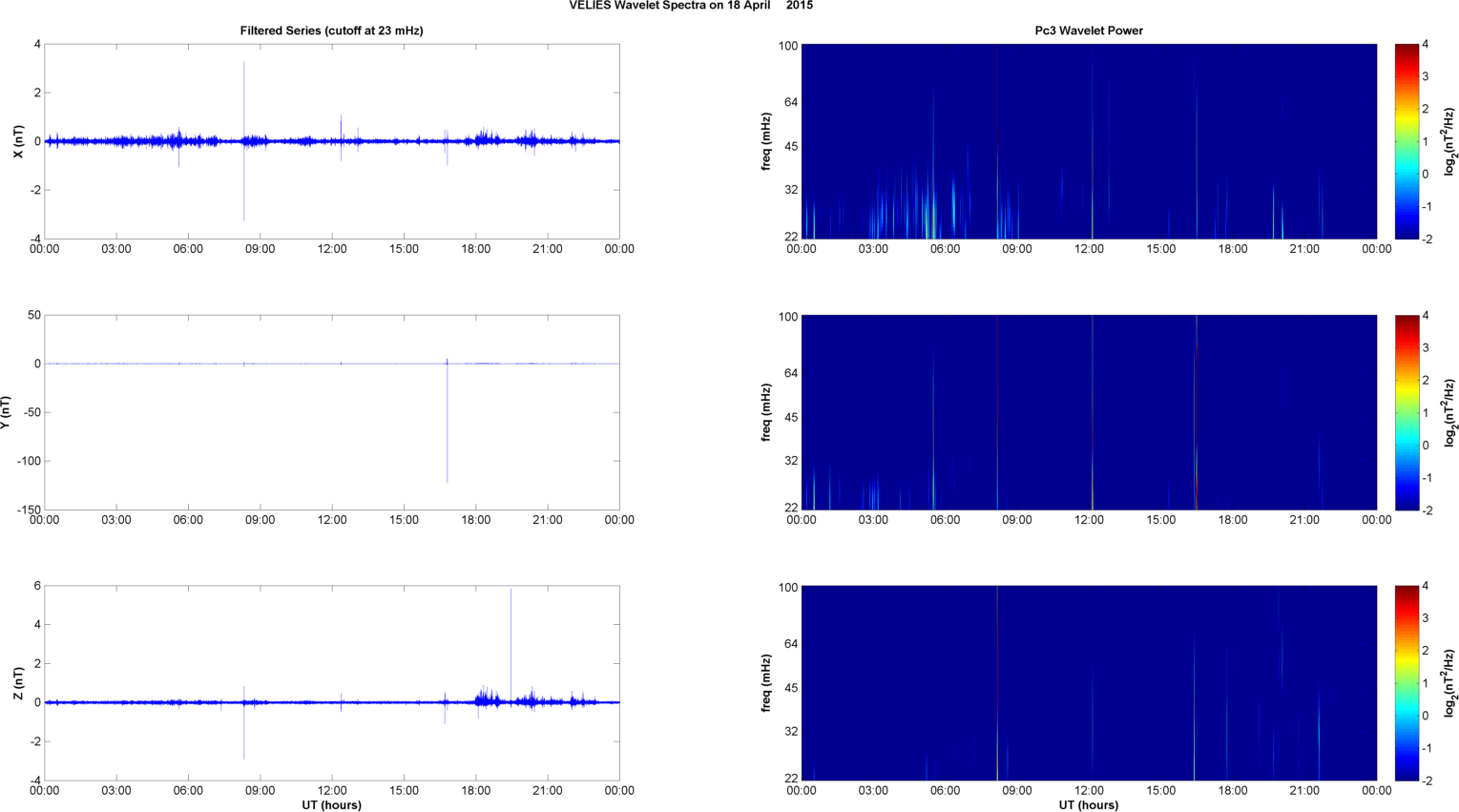The width and height of the screenshot is (1459, 812).
Task: Click the Y (nT) axis label
Action: 6,412
